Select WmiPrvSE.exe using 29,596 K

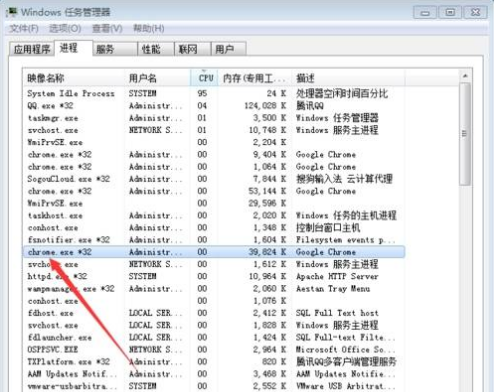pyautogui.click(x=214, y=203)
